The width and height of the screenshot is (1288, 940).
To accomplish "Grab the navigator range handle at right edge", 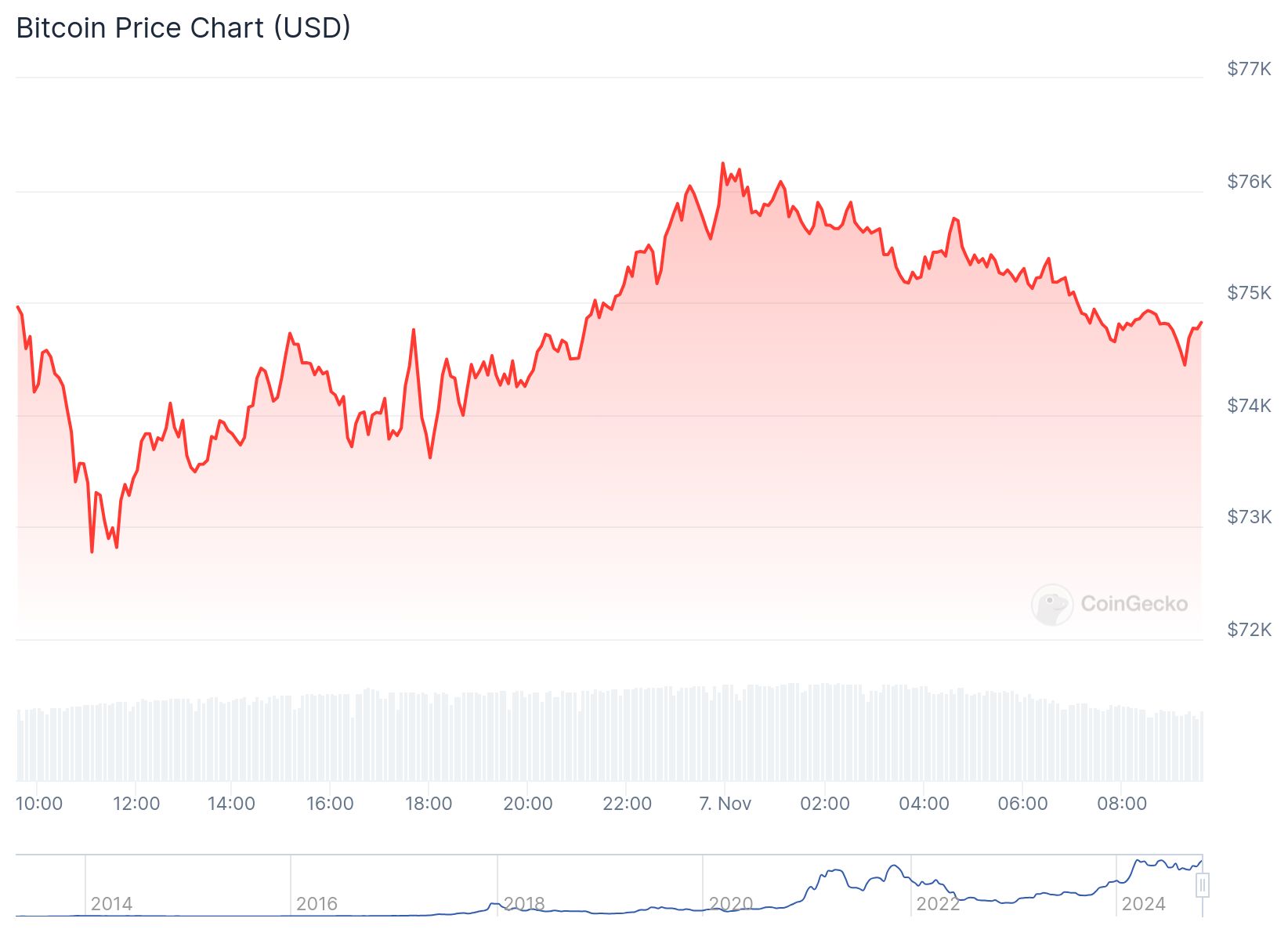I will tap(1203, 886).
